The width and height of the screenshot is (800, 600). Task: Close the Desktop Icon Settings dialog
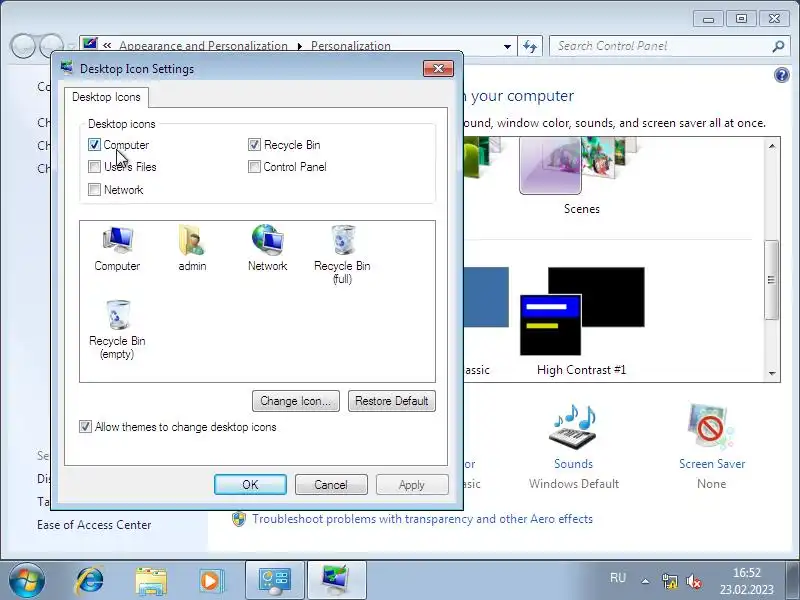[438, 69]
